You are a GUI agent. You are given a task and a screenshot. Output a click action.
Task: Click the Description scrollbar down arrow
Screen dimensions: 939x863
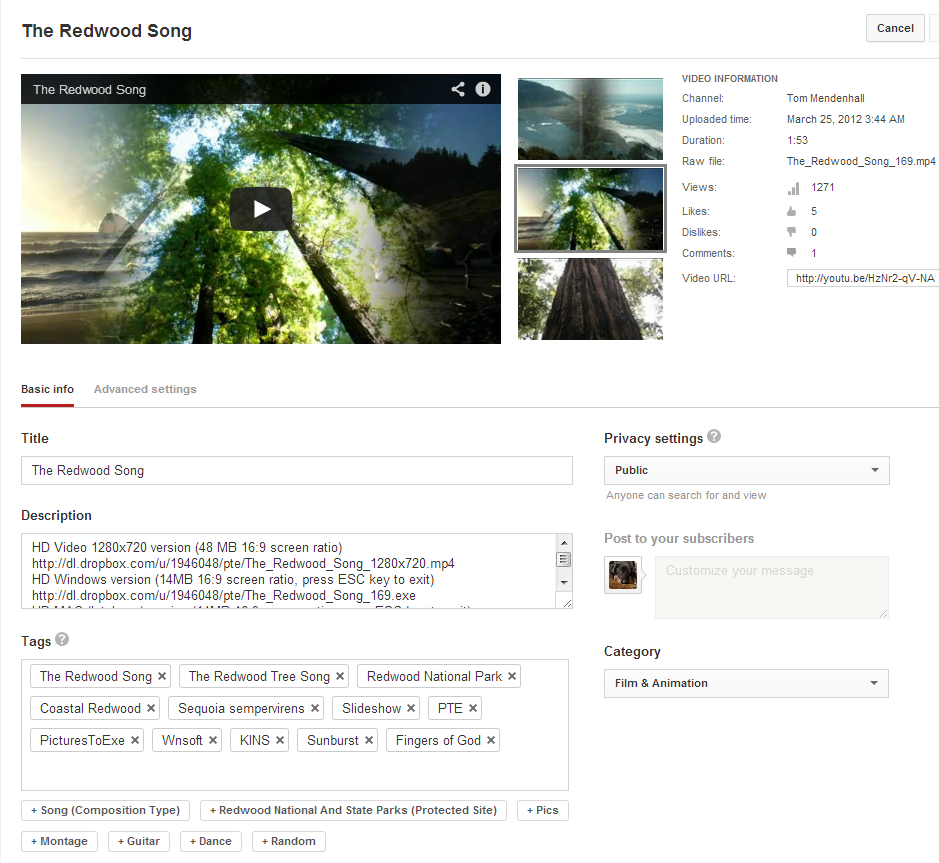click(564, 582)
